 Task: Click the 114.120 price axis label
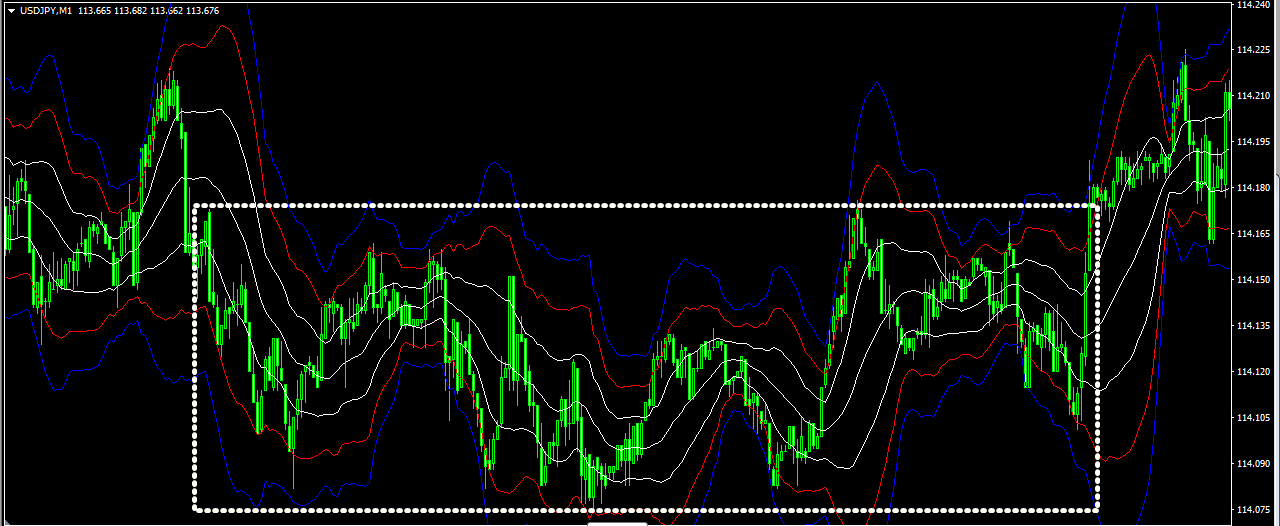click(1253, 372)
